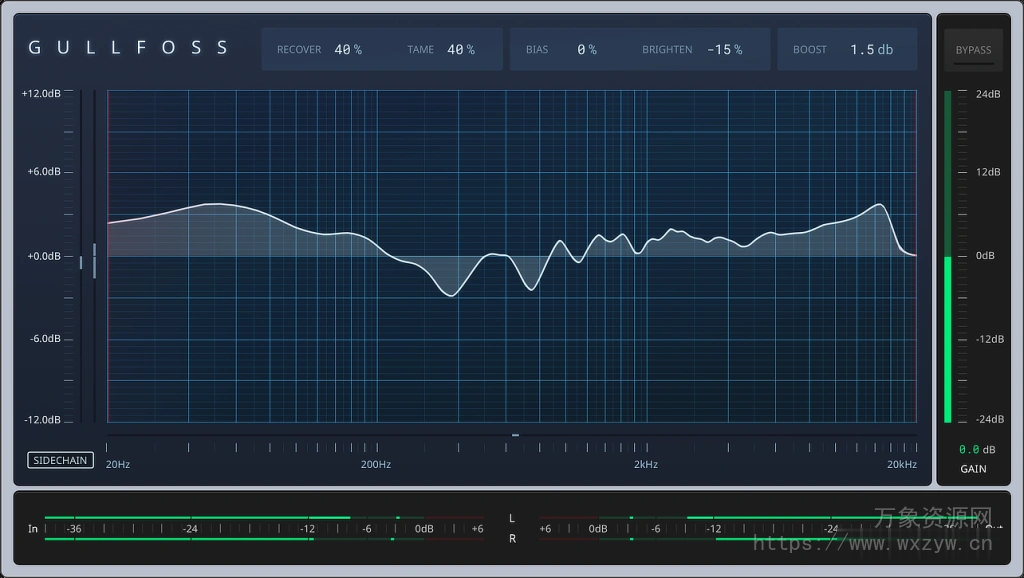
Task: Click the GULLFOSS logo
Action: (128, 47)
